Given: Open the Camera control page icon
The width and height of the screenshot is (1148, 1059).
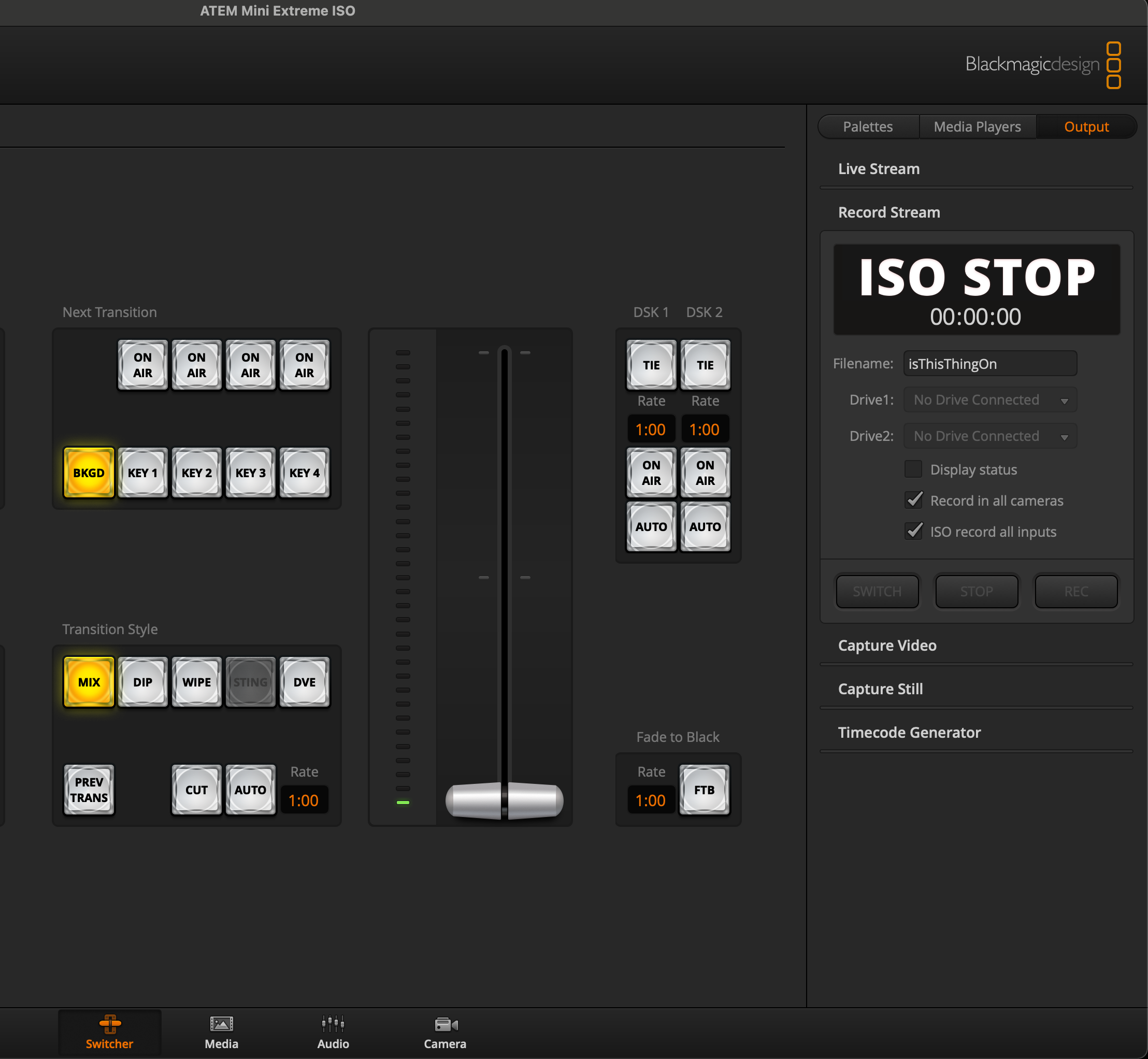Looking at the screenshot, I should coord(444,1032).
